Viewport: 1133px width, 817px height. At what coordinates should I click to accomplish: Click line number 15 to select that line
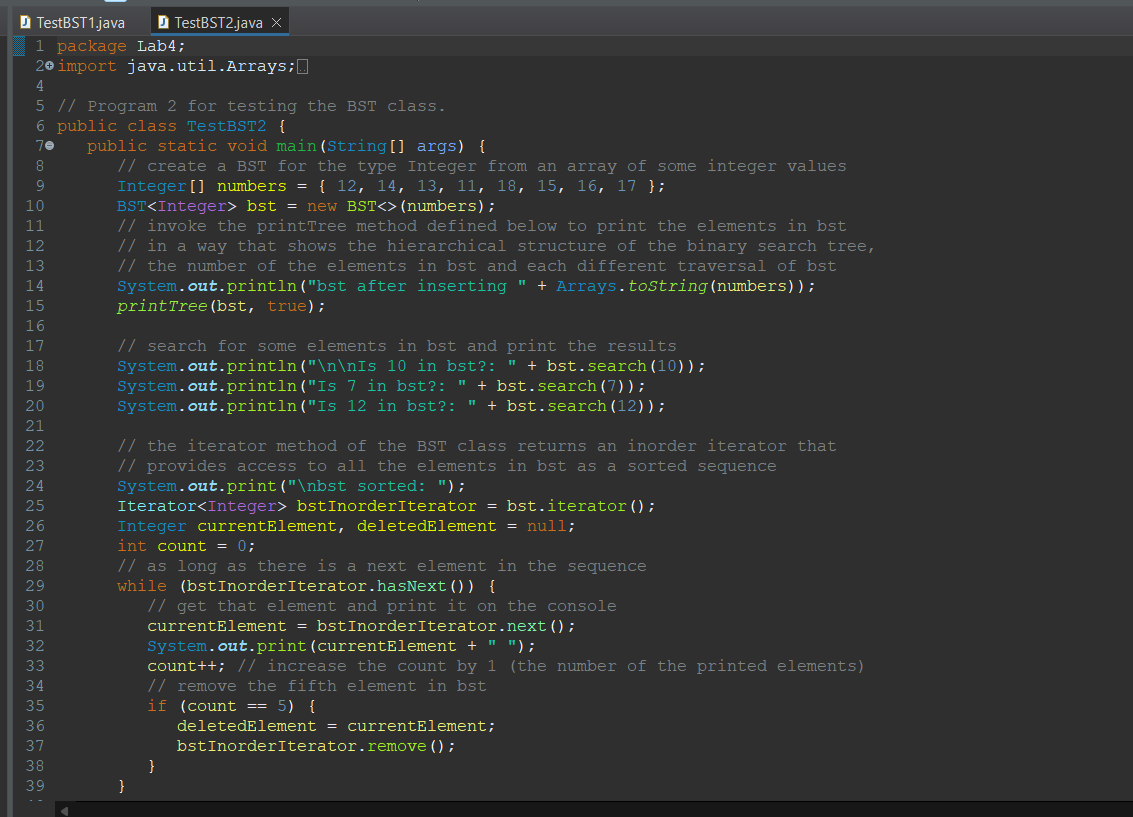34,305
